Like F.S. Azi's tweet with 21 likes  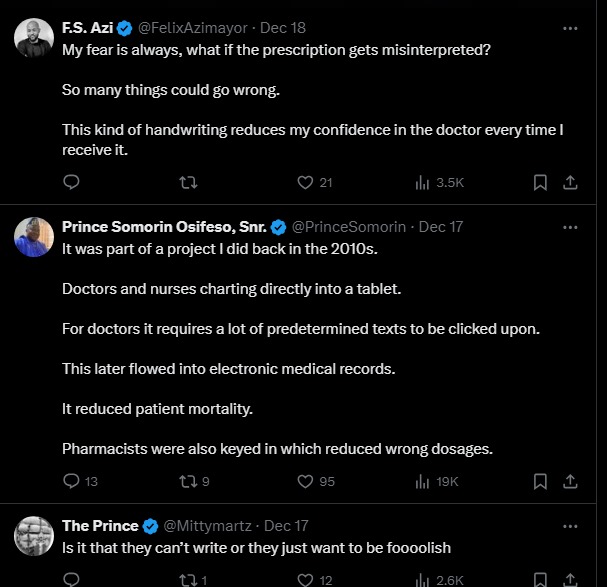(306, 182)
